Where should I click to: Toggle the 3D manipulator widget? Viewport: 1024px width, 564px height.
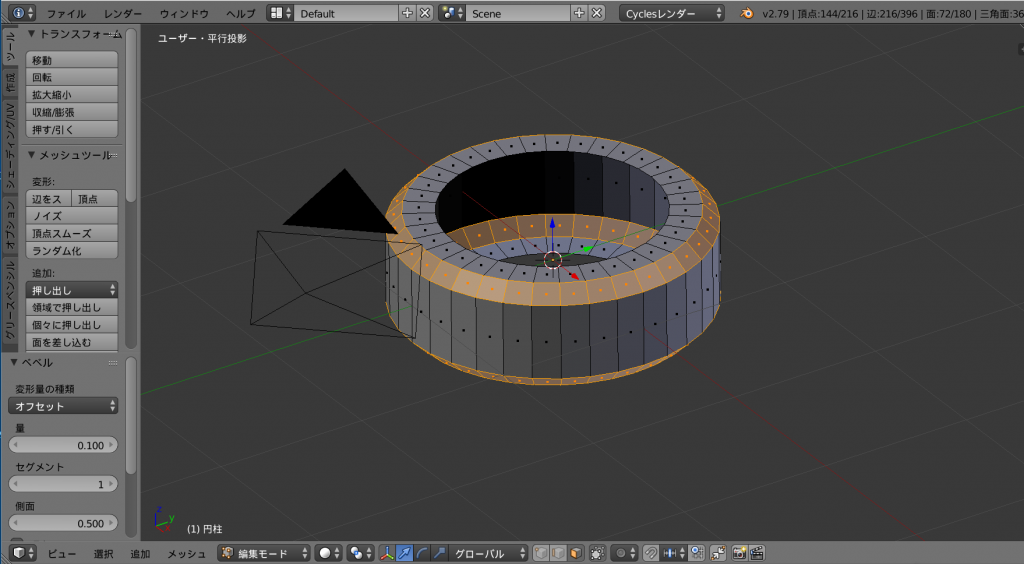coord(387,553)
